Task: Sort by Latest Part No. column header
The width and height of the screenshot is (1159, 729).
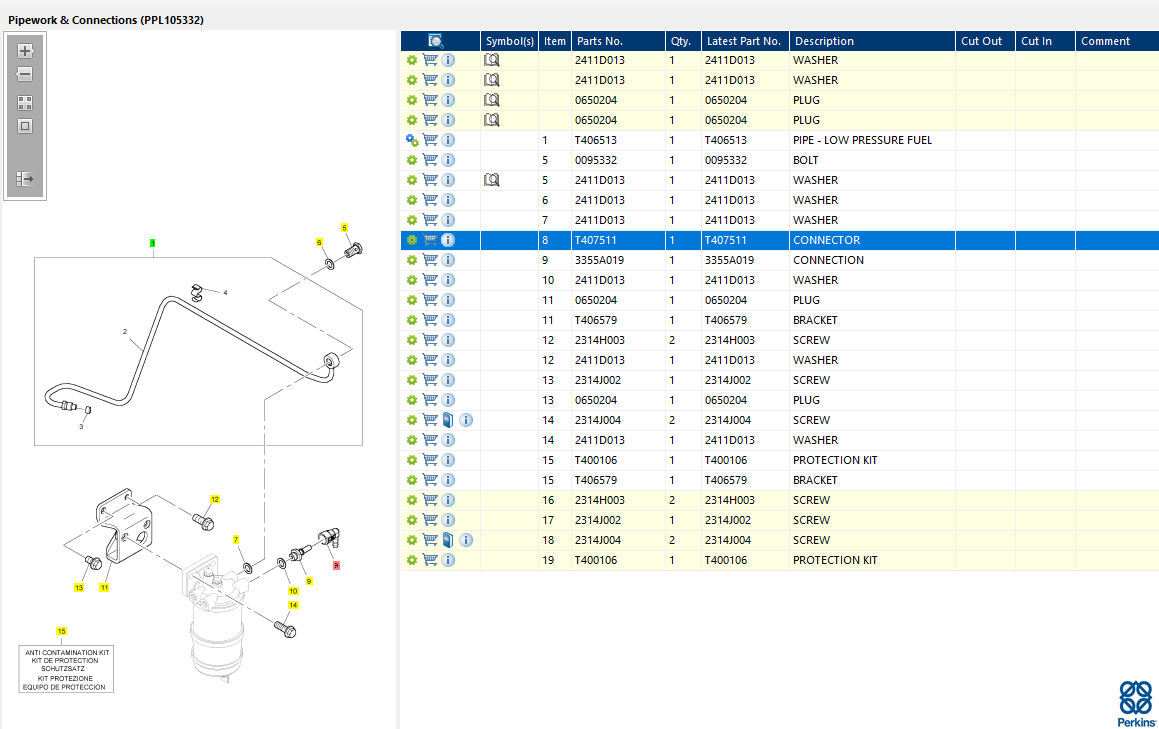Action: (x=744, y=41)
